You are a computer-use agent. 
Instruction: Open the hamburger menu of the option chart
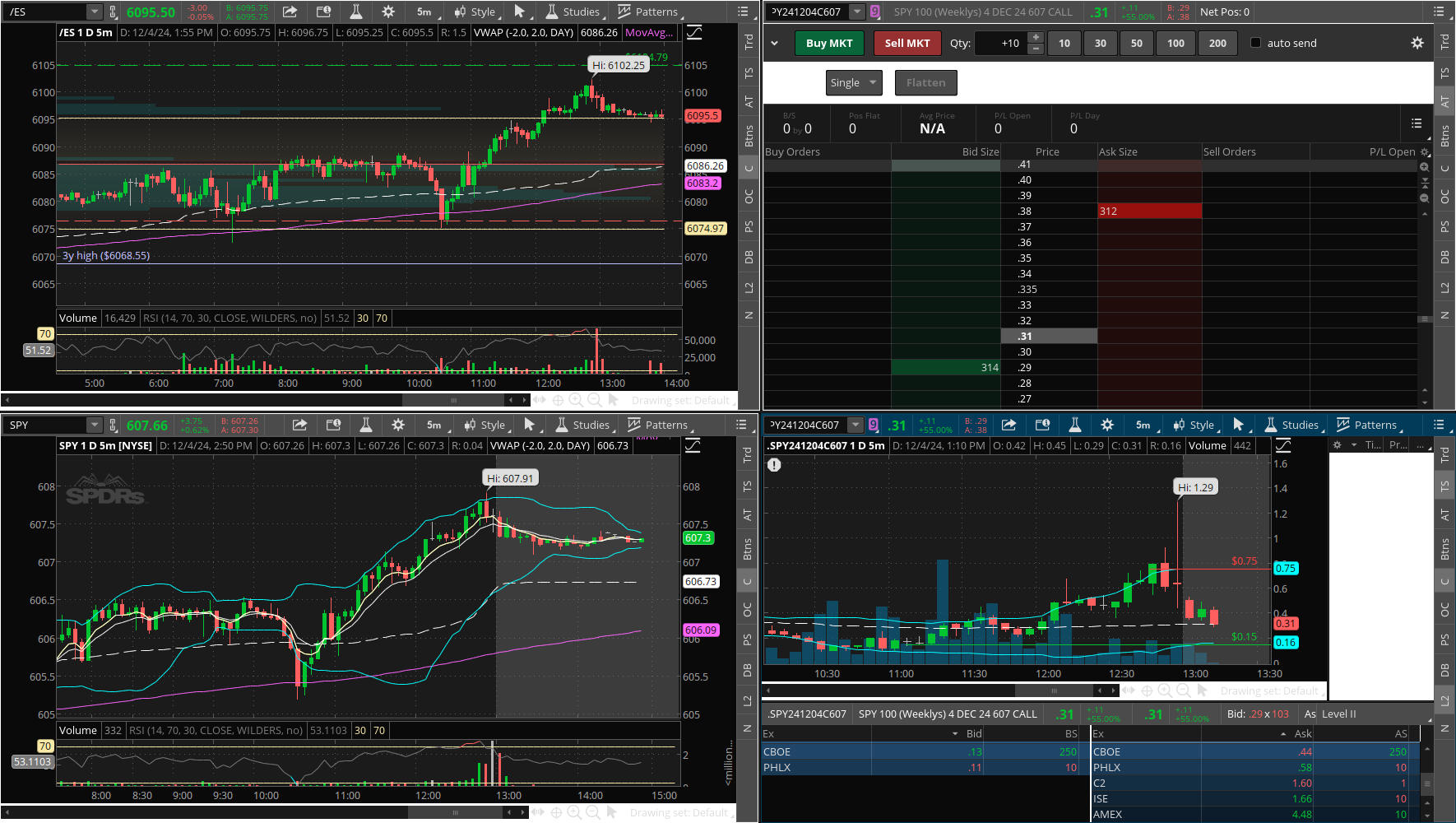tap(1439, 425)
